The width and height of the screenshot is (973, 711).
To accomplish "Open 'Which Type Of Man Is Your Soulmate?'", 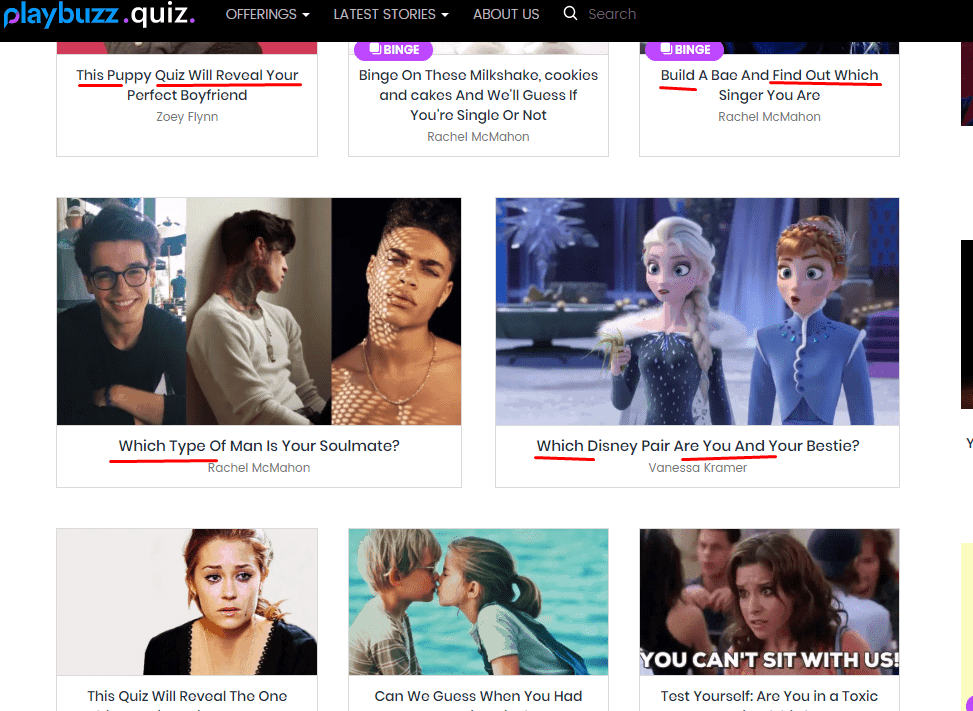I will (259, 445).
